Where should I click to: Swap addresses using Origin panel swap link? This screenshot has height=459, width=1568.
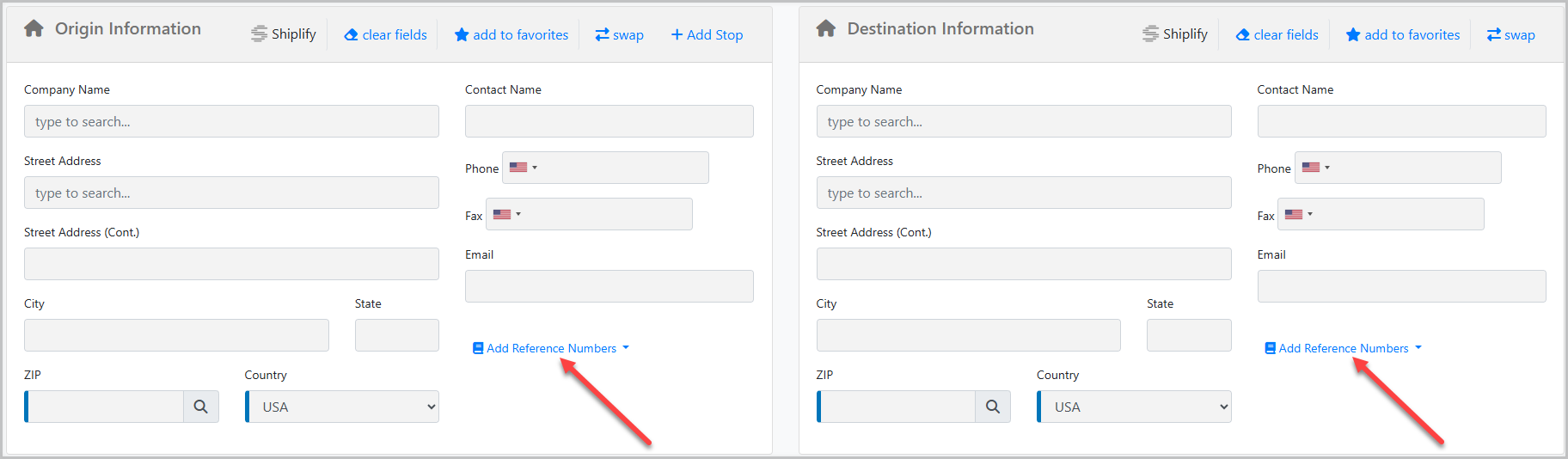tap(619, 34)
